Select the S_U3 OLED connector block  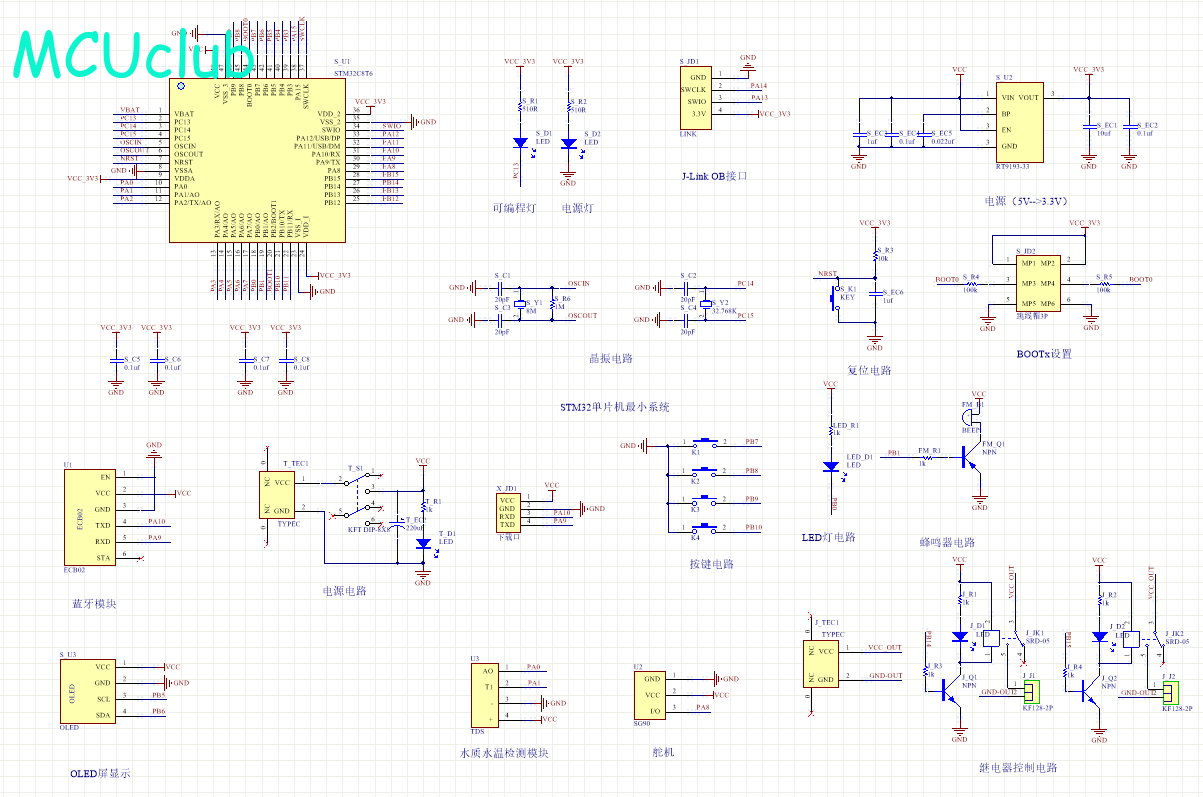(x=87, y=691)
